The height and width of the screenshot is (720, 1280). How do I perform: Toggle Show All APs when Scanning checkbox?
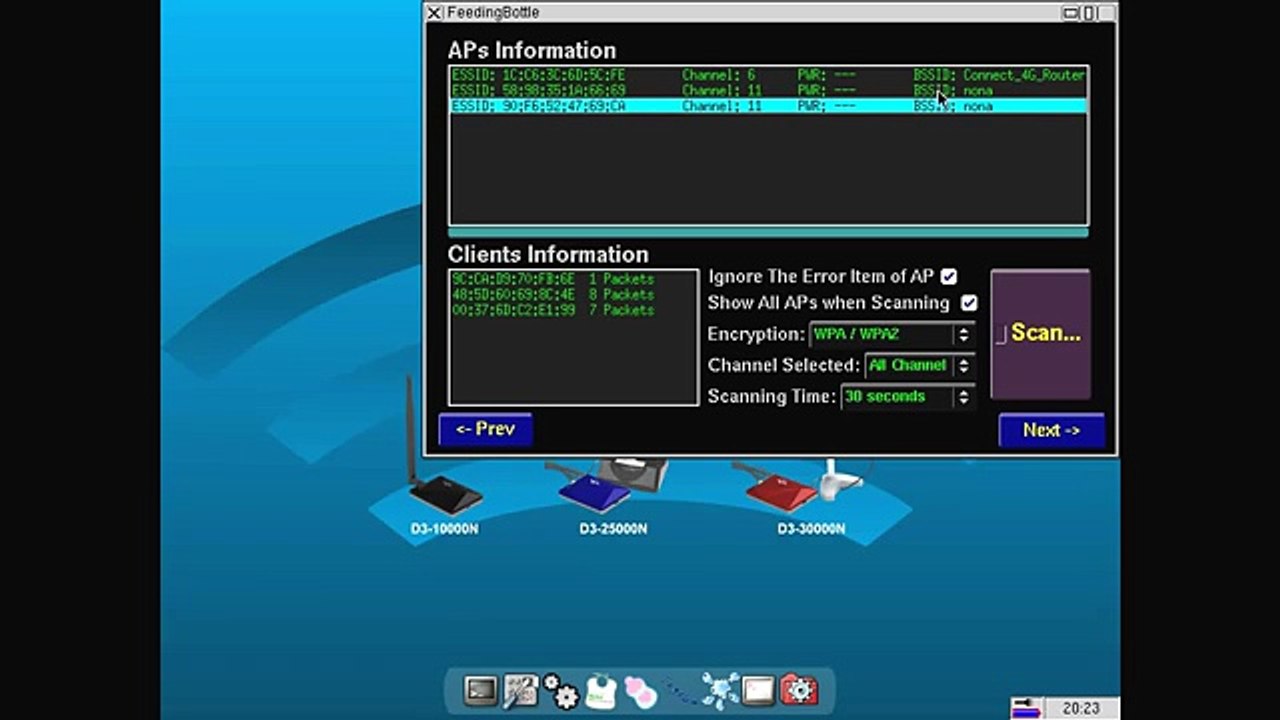[968, 302]
